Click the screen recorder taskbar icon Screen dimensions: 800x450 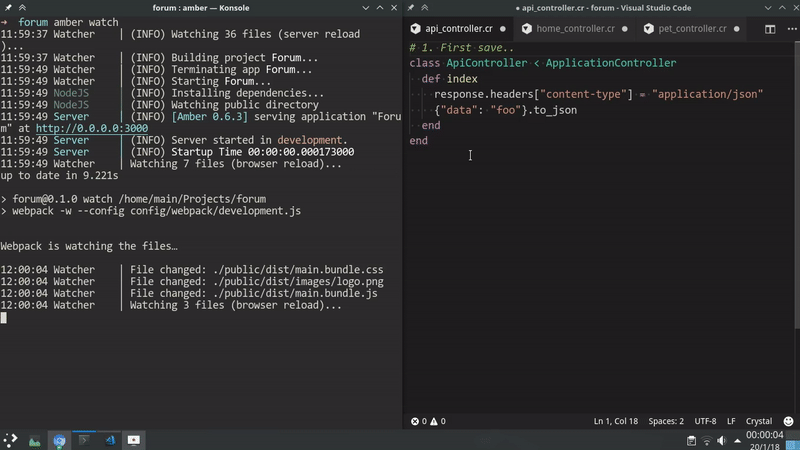[134, 440]
